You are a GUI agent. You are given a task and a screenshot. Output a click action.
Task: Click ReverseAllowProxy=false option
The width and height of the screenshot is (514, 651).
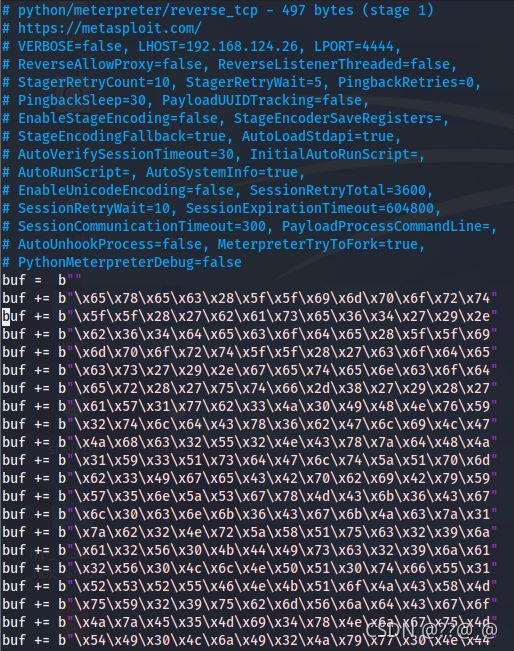110,64
